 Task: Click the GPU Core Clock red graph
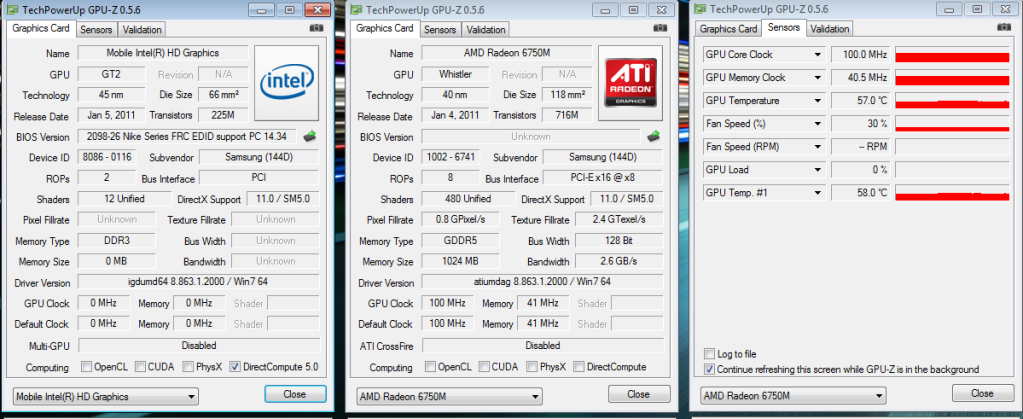click(953, 55)
